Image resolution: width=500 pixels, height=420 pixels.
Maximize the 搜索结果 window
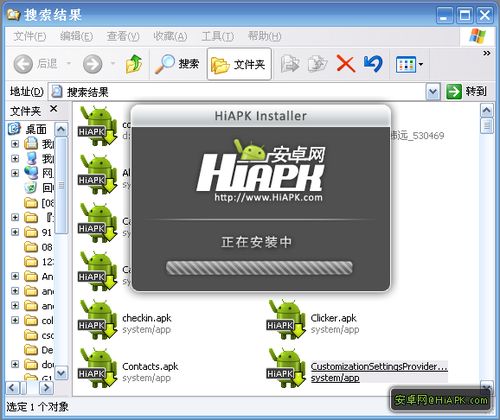click(x=465, y=15)
